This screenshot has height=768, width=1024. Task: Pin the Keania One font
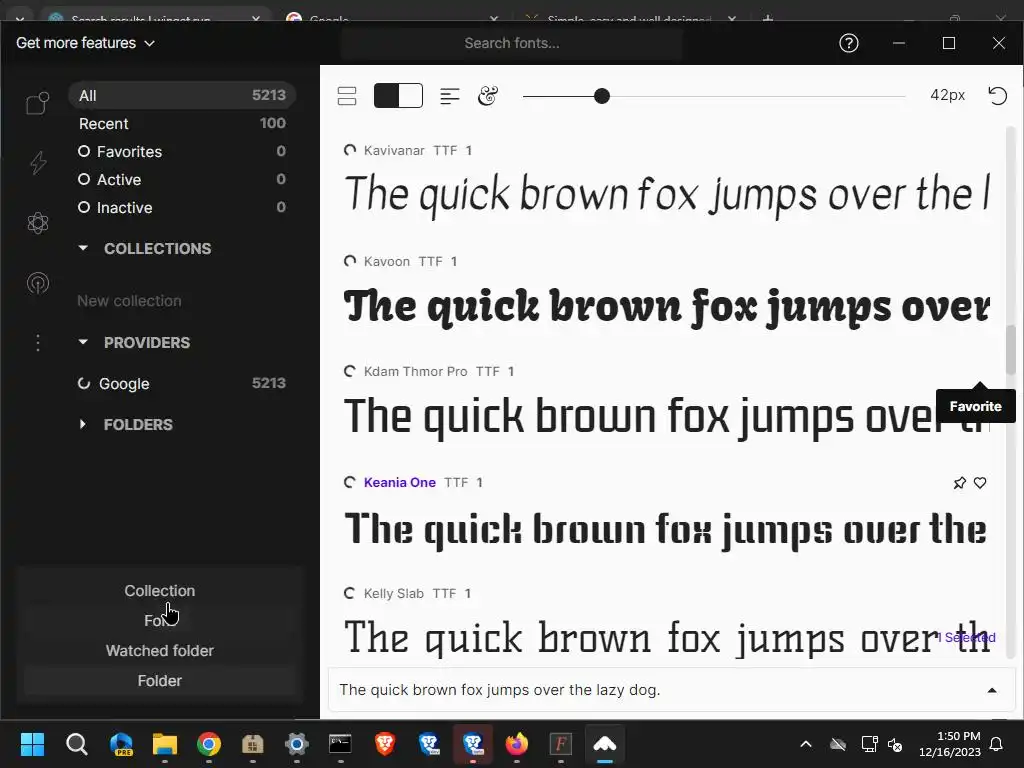click(959, 483)
